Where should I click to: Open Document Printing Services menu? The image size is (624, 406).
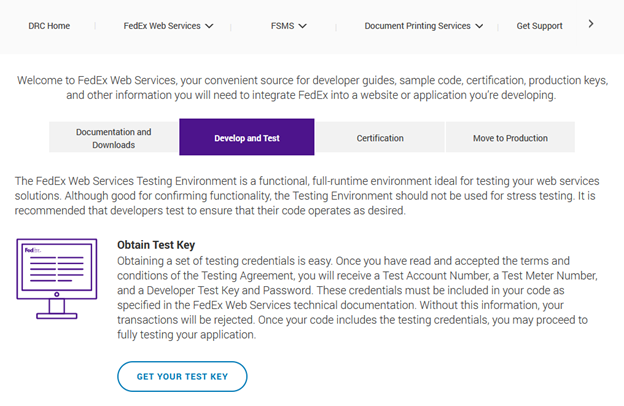point(417,26)
